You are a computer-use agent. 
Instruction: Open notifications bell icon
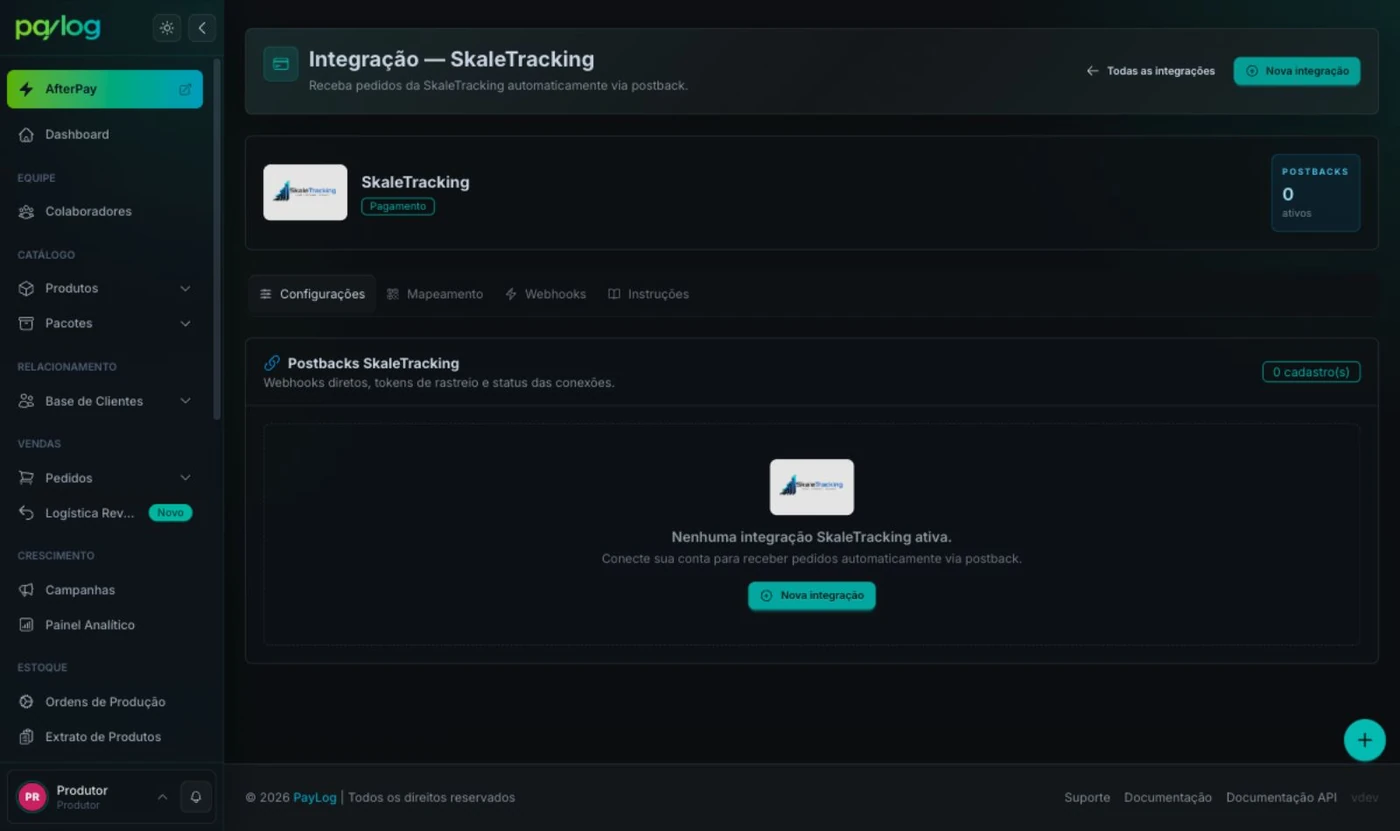click(196, 797)
